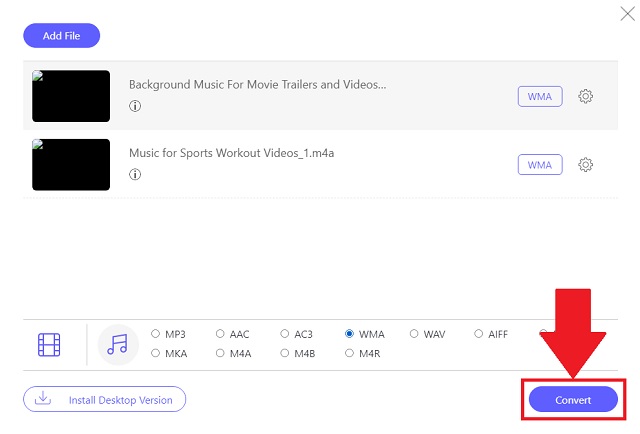
Task: Select thumbnail of Background Music file
Action: pos(71,96)
